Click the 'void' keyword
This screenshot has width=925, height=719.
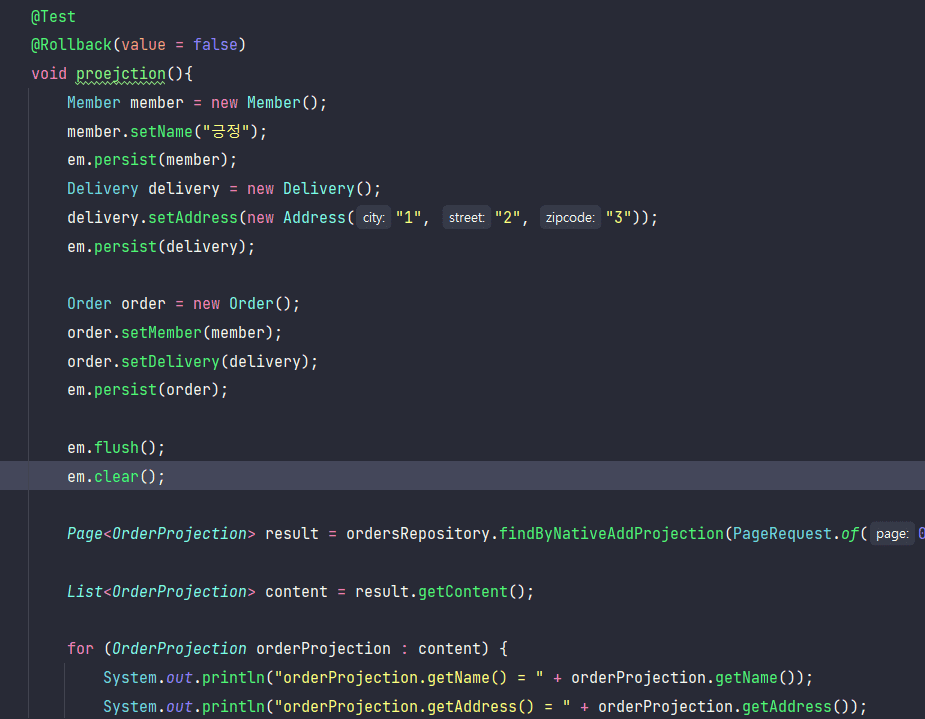(49, 74)
